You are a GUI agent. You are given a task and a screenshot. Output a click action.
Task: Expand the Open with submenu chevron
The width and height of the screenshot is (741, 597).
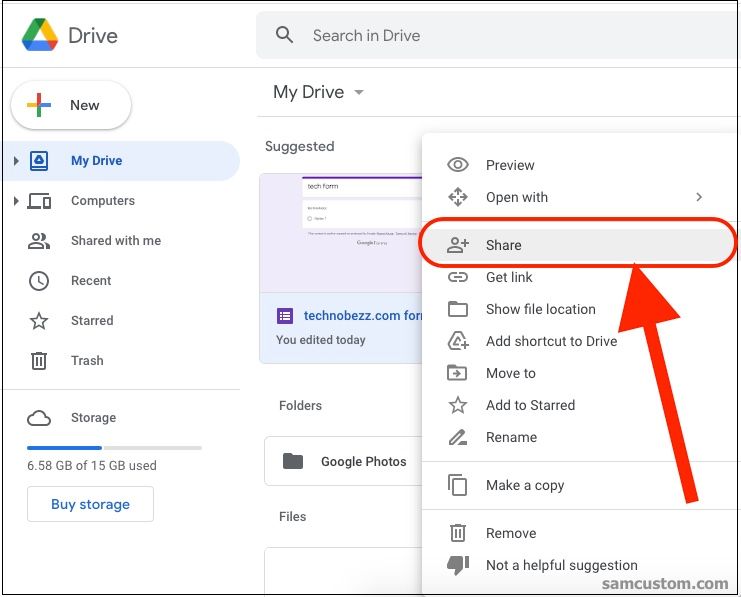coord(699,197)
